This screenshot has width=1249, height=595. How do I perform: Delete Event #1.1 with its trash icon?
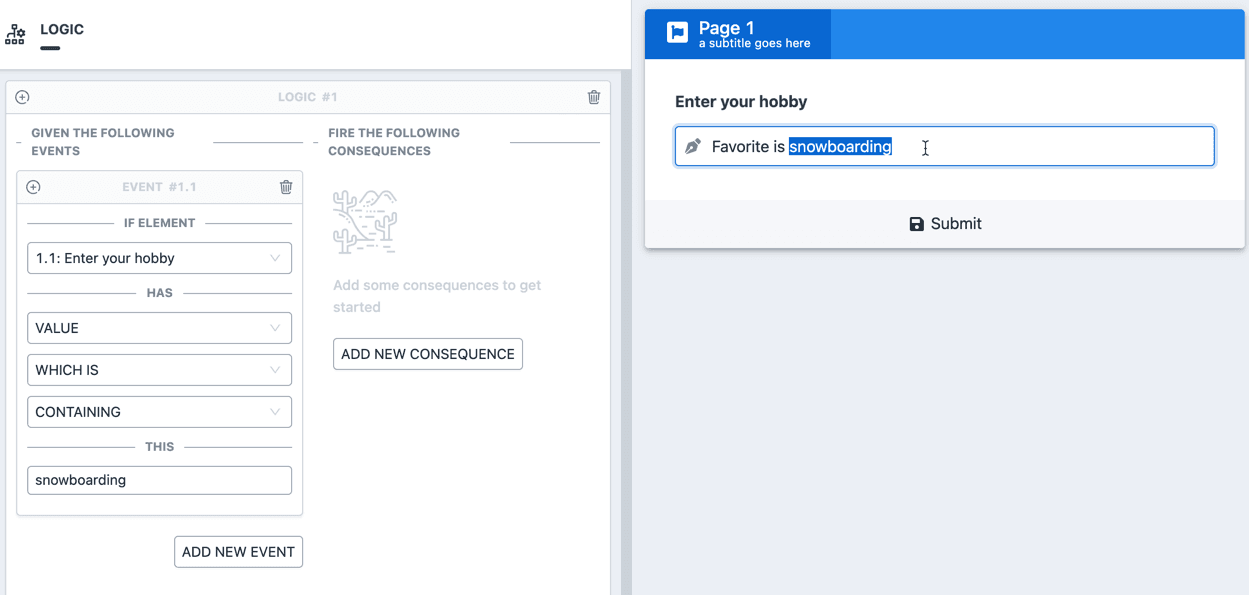click(286, 187)
